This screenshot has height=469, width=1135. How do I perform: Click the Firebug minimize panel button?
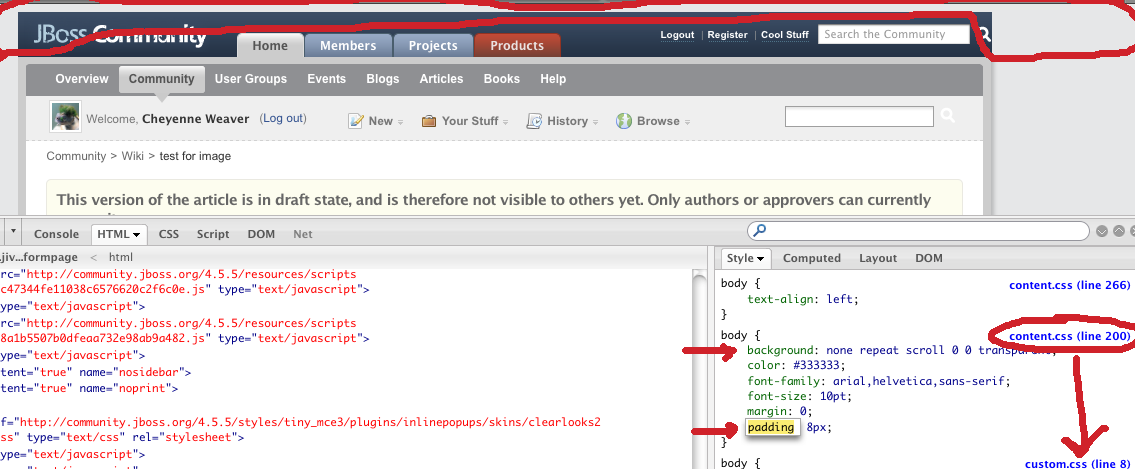coord(1102,230)
